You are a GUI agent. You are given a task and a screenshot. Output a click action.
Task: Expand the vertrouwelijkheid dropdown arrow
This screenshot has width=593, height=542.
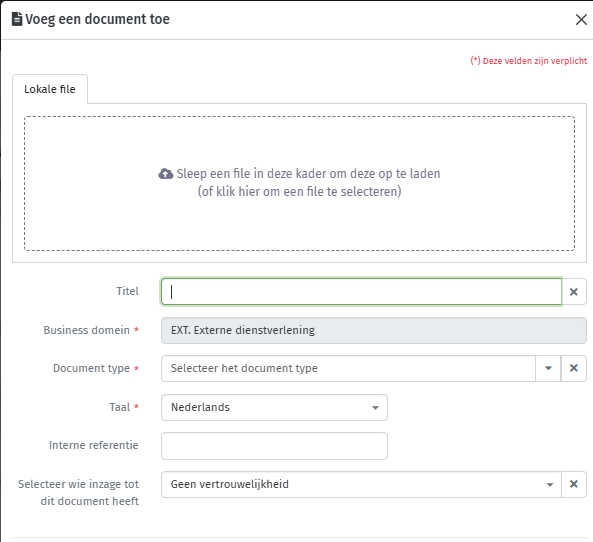point(550,484)
